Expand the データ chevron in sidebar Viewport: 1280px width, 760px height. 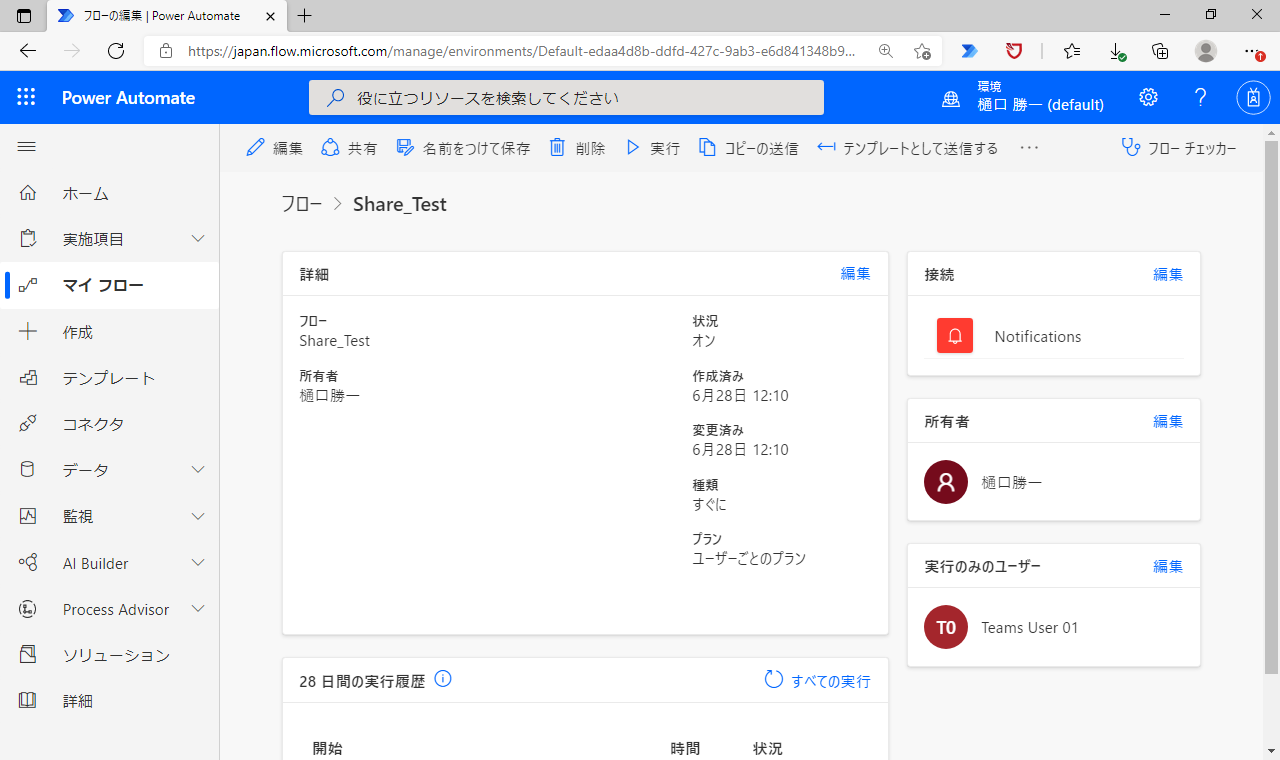click(x=198, y=470)
